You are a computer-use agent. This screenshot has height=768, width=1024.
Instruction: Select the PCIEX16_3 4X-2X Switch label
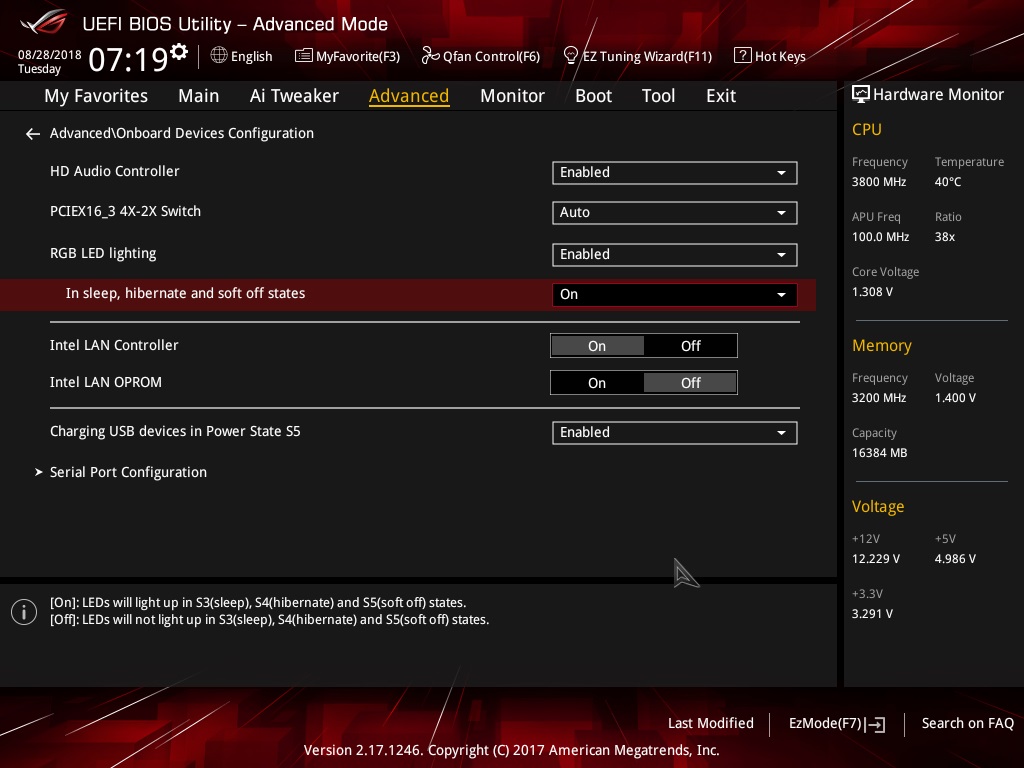(x=125, y=212)
